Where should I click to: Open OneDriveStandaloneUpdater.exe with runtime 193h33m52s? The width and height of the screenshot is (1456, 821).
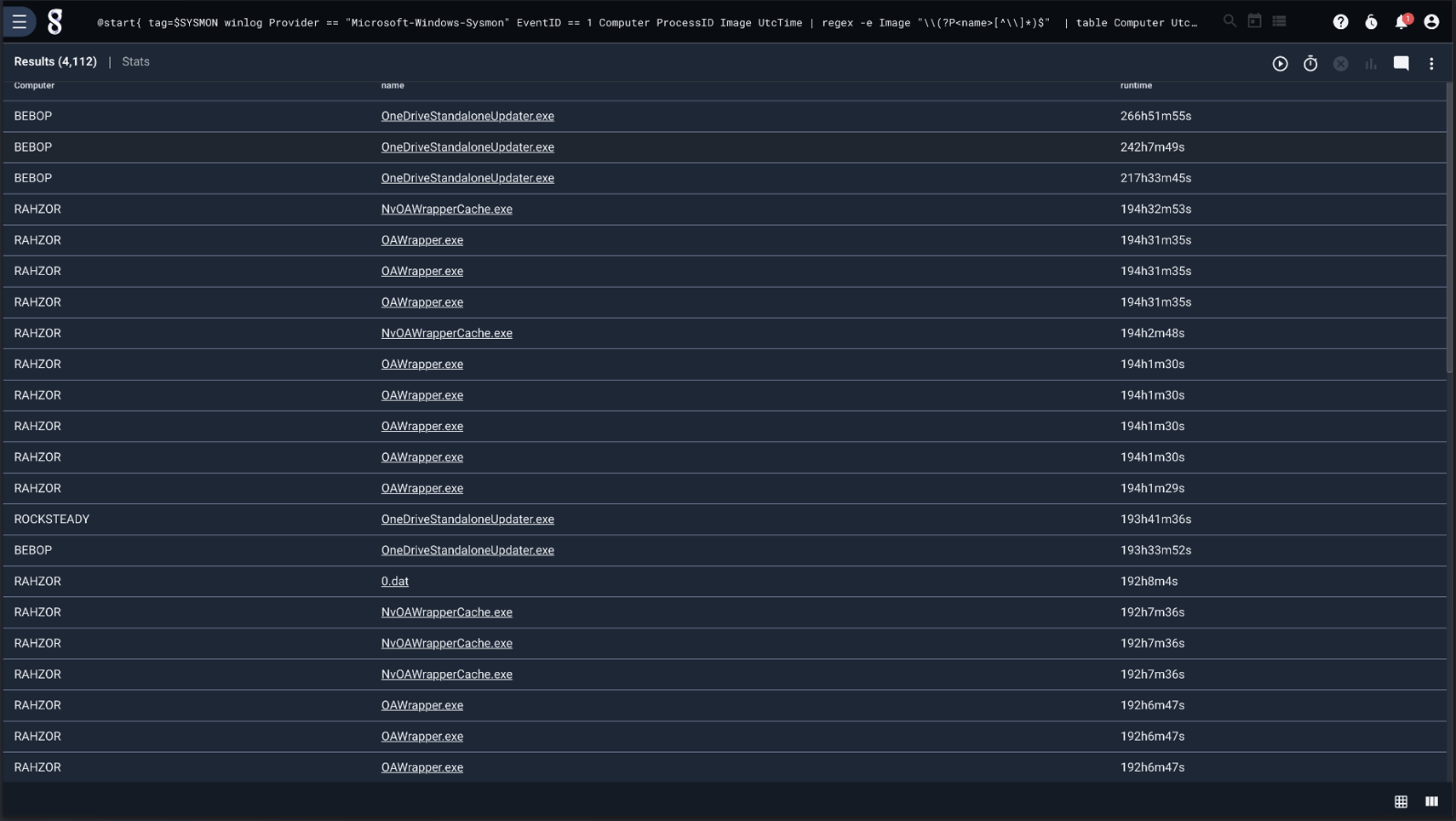coord(467,550)
